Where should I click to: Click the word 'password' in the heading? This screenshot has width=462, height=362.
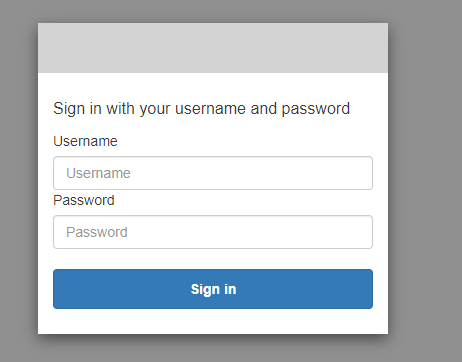pyautogui.click(x=316, y=109)
